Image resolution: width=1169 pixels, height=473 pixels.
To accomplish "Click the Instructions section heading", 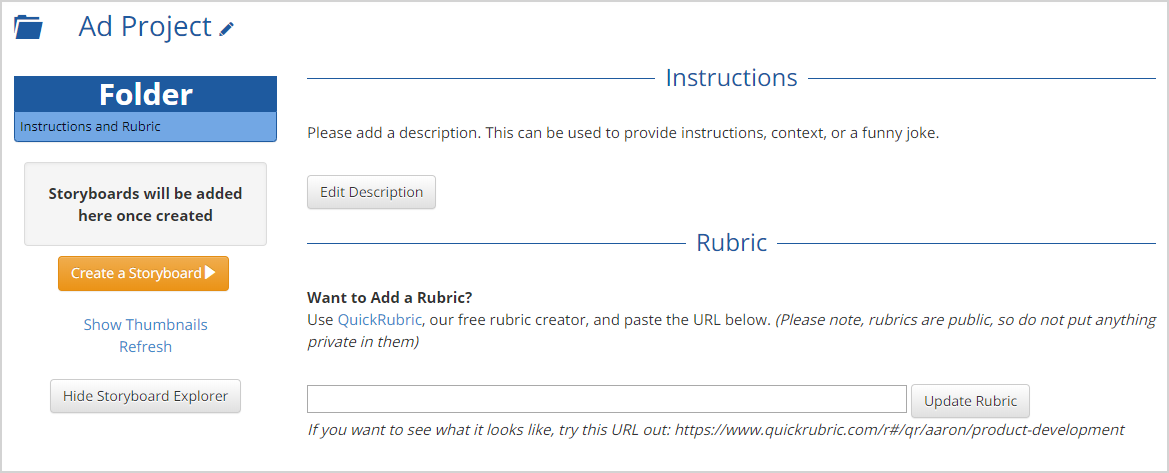I will tap(731, 77).
